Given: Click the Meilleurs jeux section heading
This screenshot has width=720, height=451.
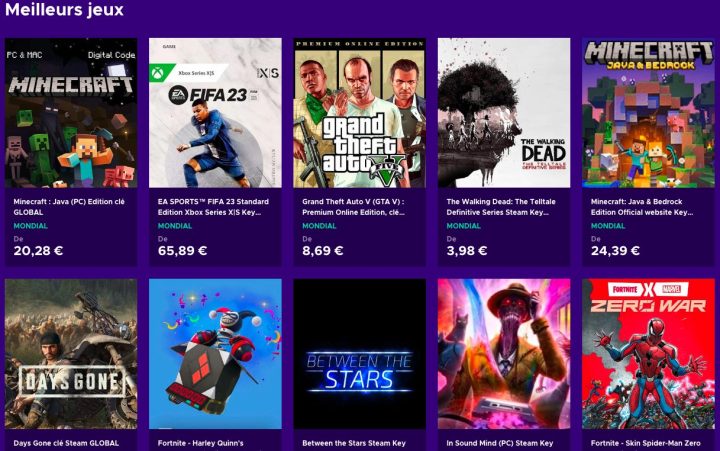Looking at the screenshot, I should coord(65,11).
